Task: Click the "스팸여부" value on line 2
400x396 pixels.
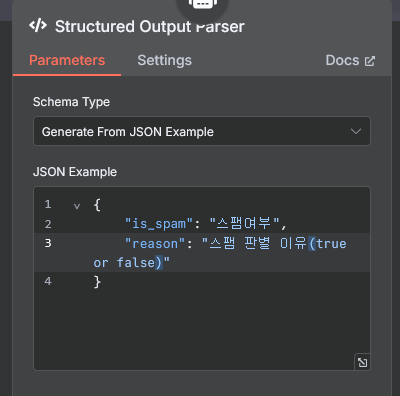Action: pyautogui.click(x=244, y=223)
